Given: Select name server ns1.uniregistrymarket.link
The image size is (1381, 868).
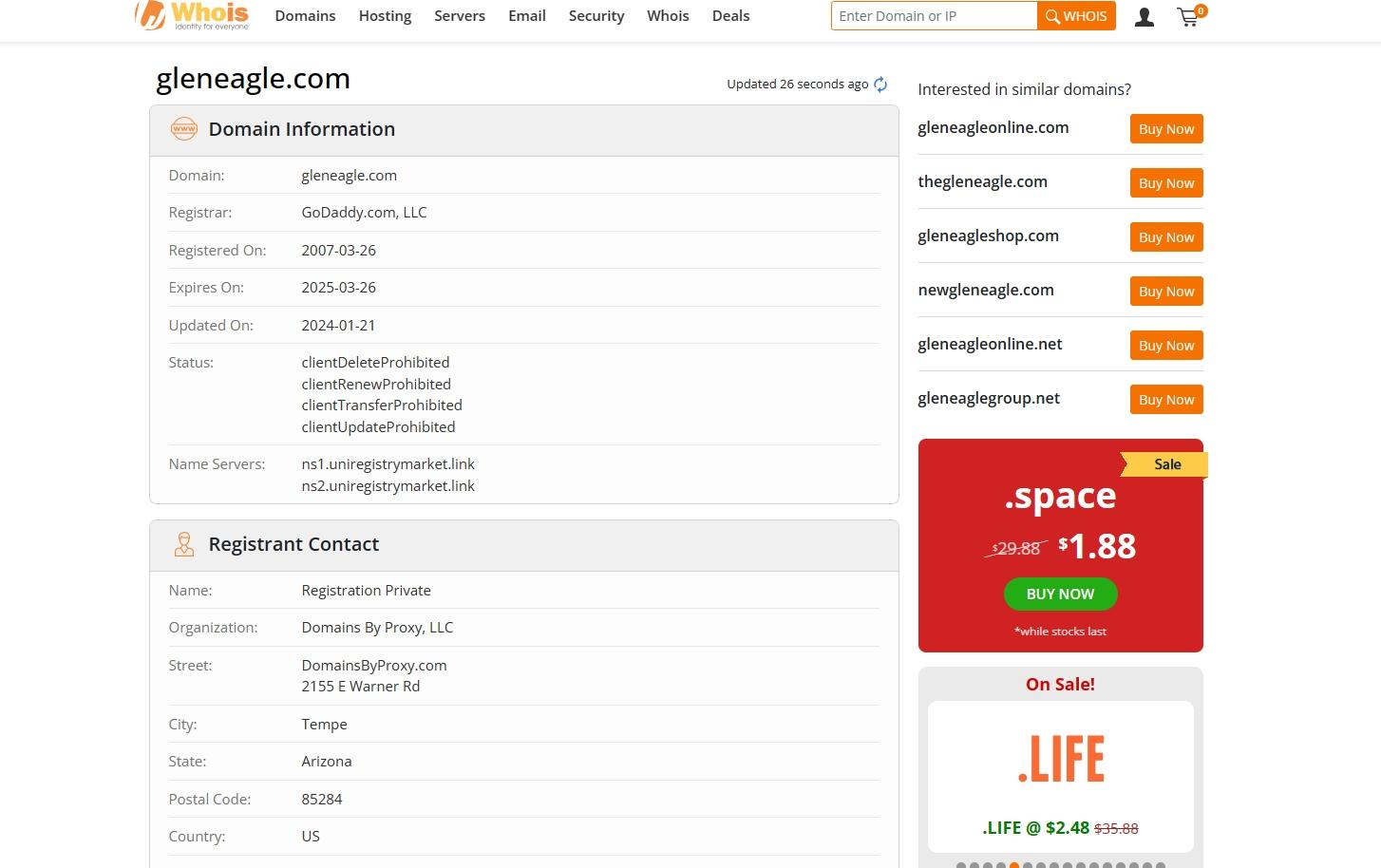Looking at the screenshot, I should click(x=388, y=464).
